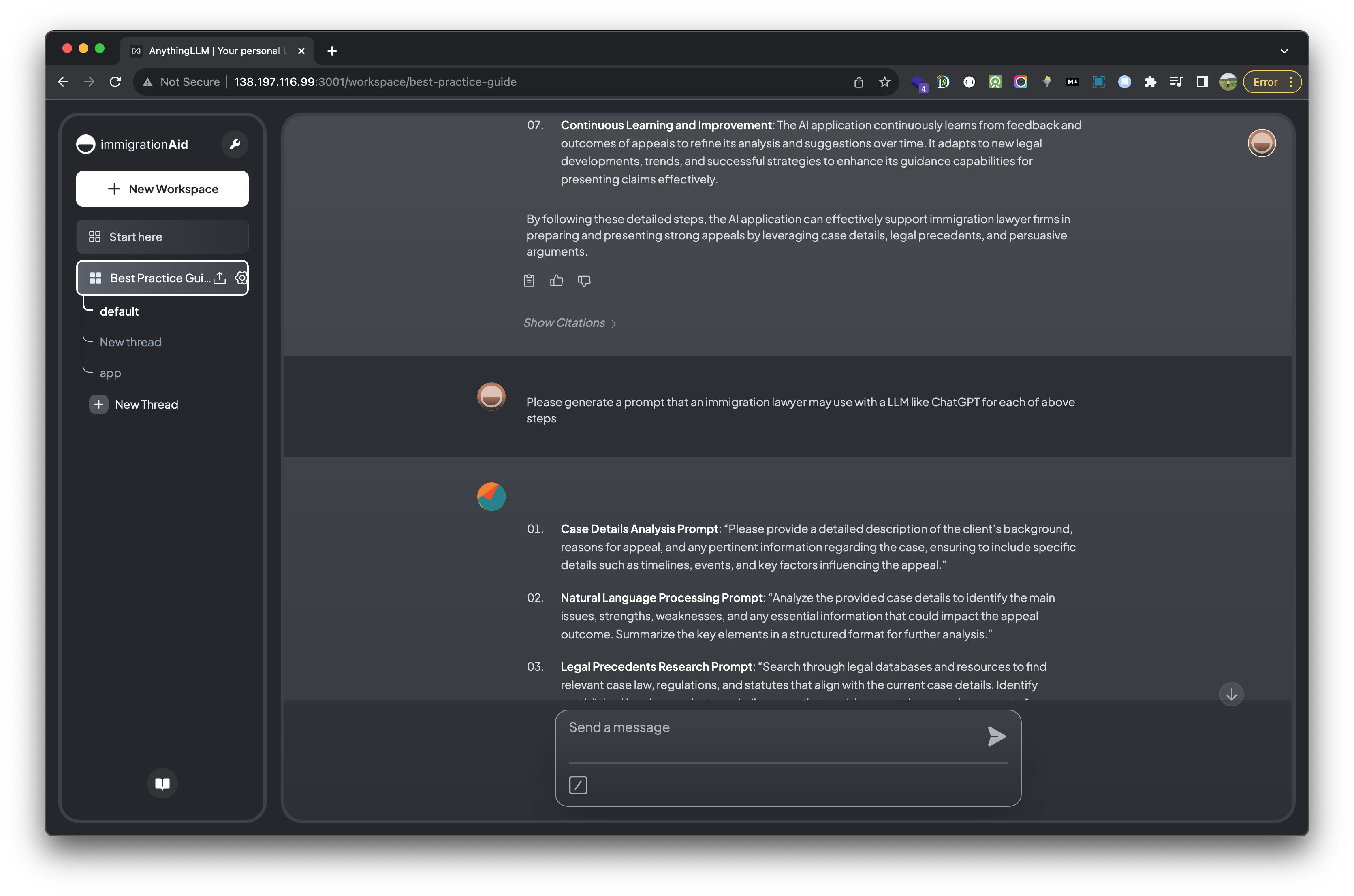Click upload icon on Best Practice Guide workspace
Viewport: 1354px width, 896px height.
tap(220, 278)
